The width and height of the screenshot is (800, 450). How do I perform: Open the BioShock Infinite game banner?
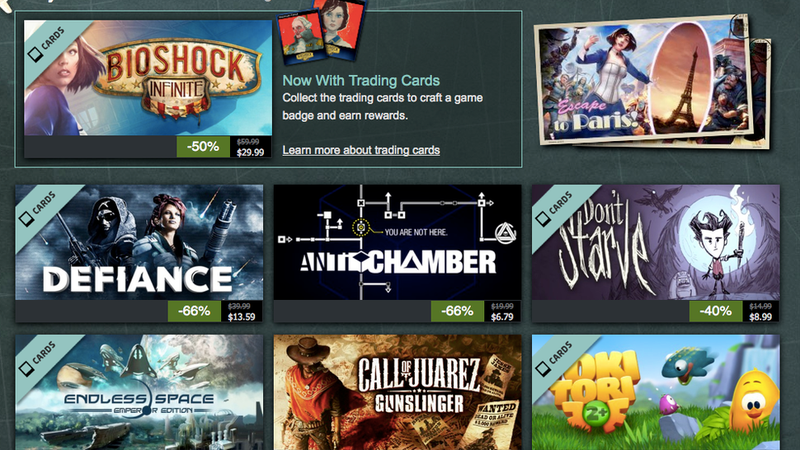(148, 78)
